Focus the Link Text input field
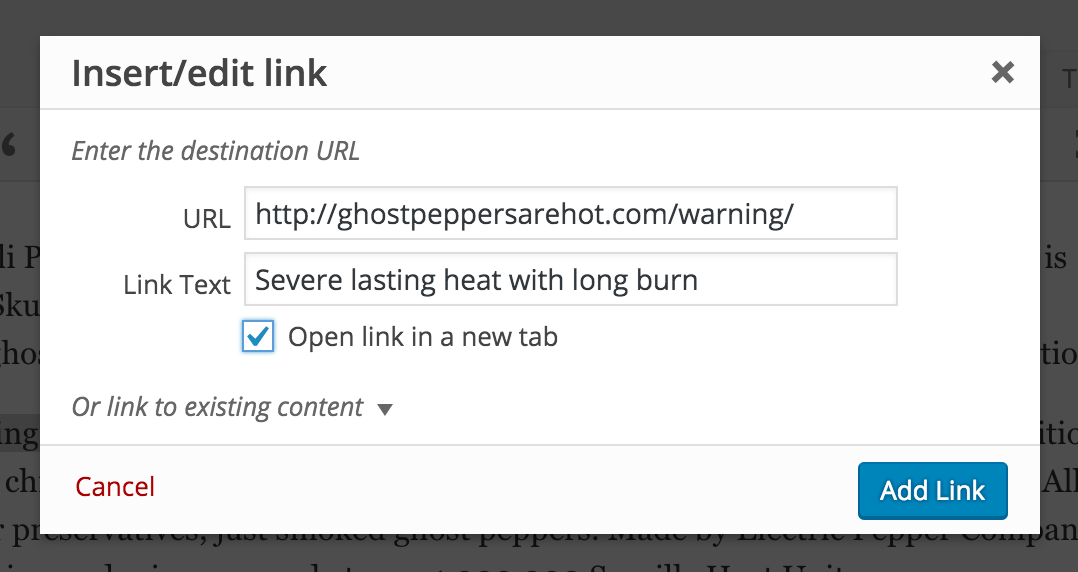Screen dimensions: 1078x572 [571, 280]
